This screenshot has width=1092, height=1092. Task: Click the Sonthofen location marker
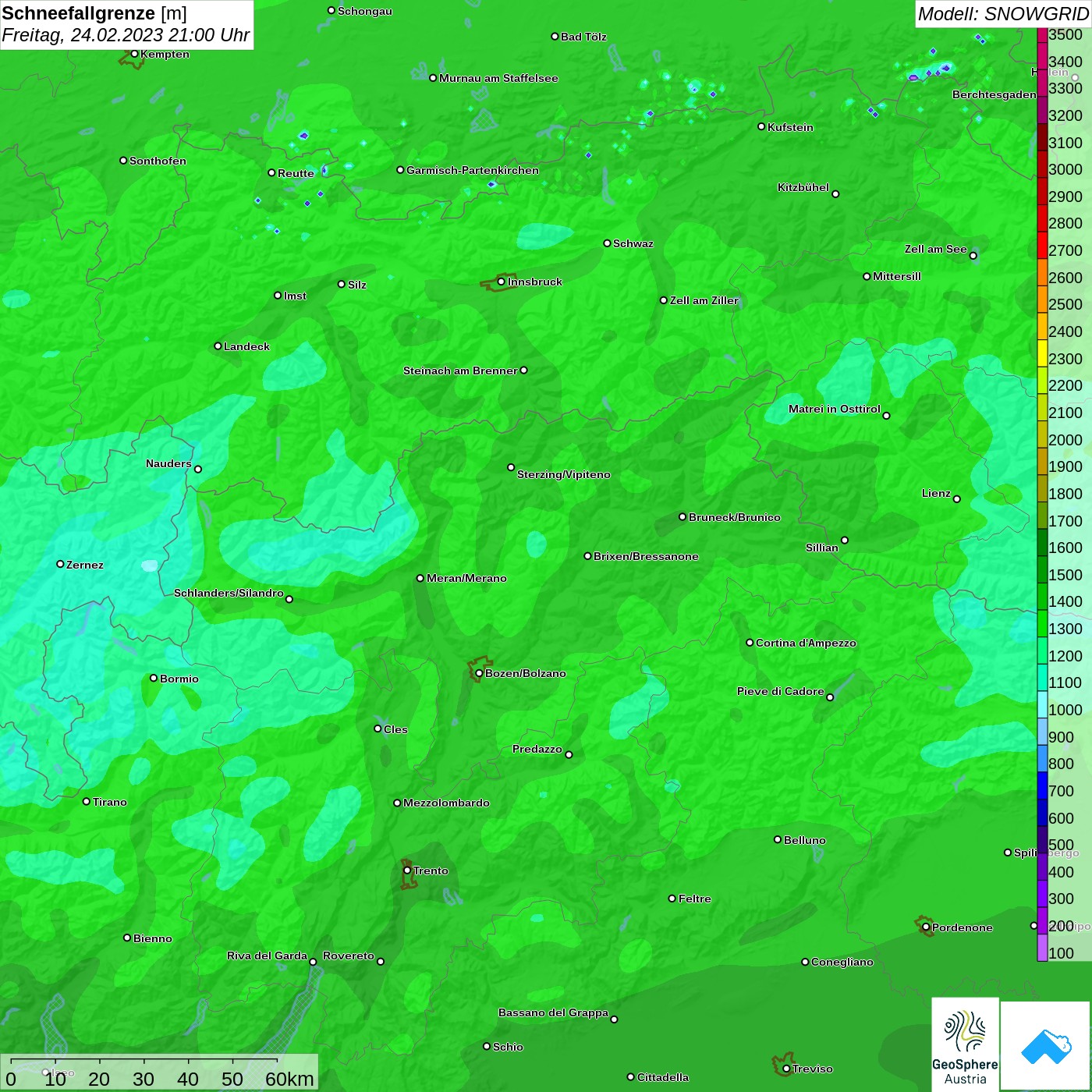[123, 161]
